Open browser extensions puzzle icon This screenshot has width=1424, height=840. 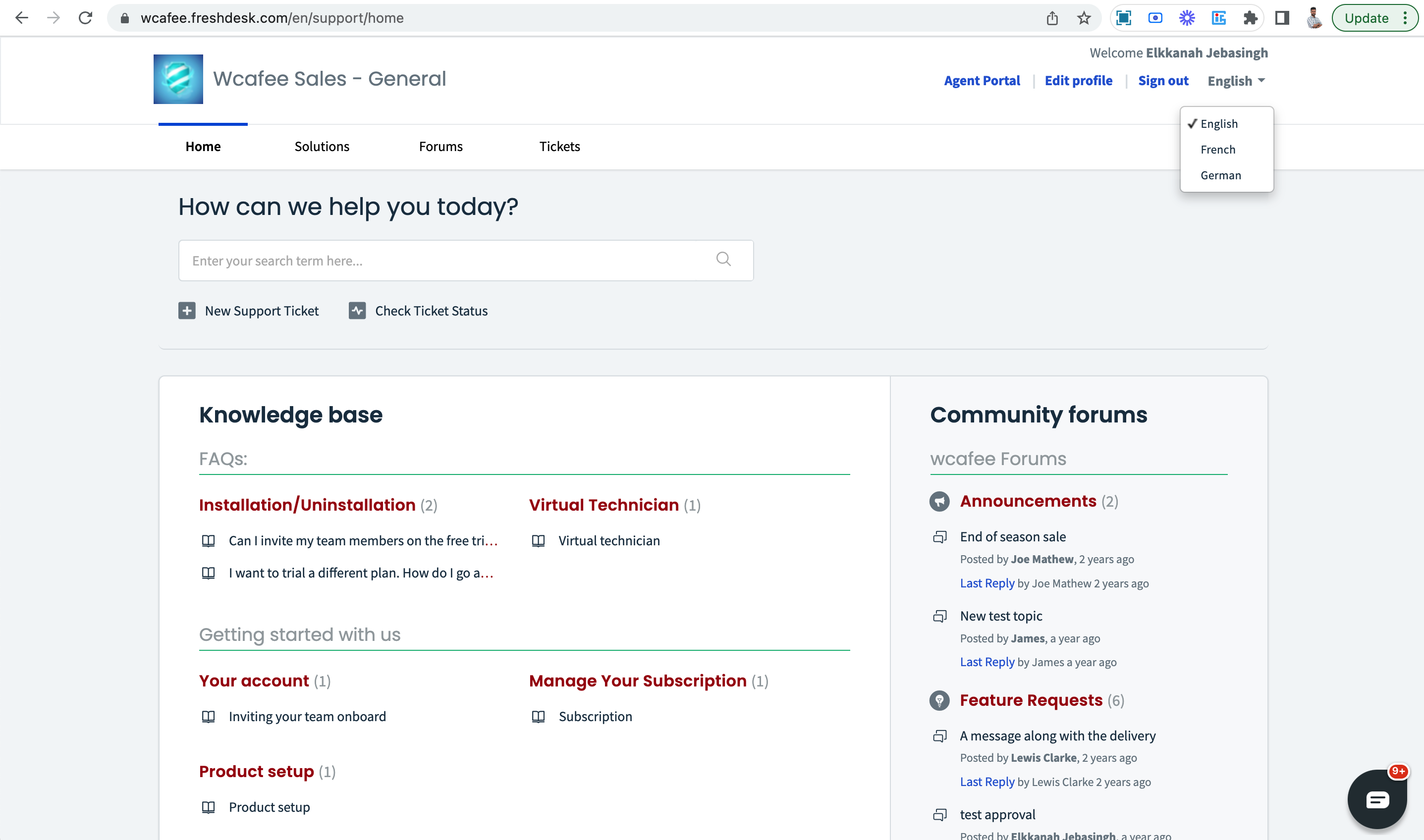pyautogui.click(x=1250, y=18)
